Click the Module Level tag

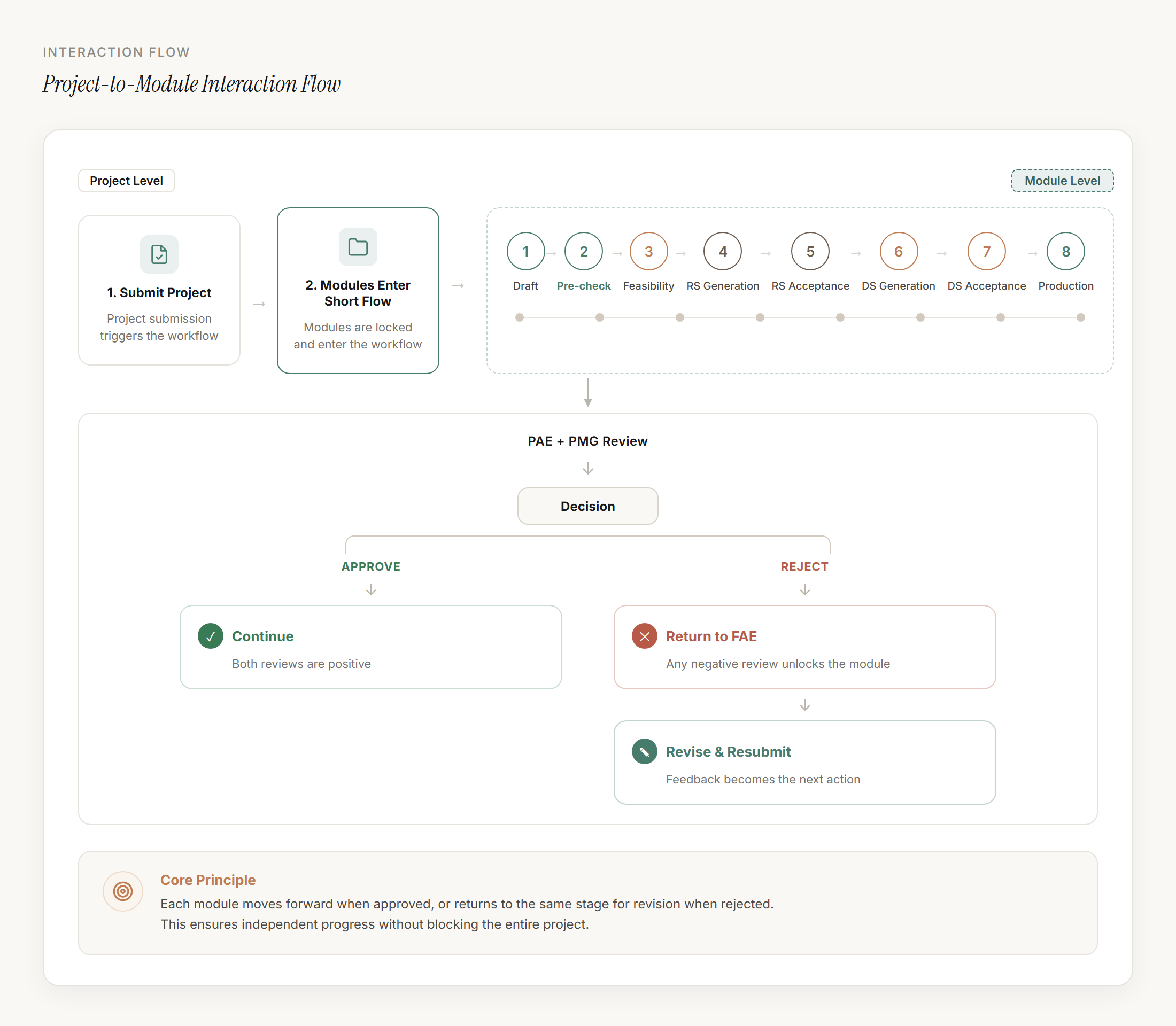point(1062,181)
